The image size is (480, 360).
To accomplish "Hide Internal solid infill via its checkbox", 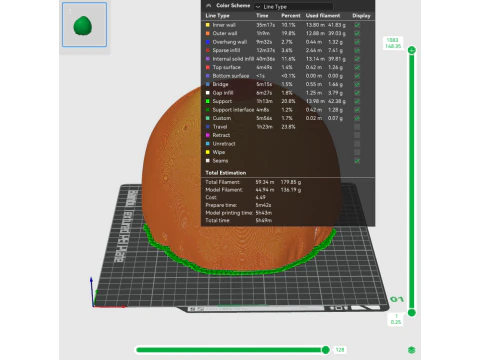I will pos(357,59).
